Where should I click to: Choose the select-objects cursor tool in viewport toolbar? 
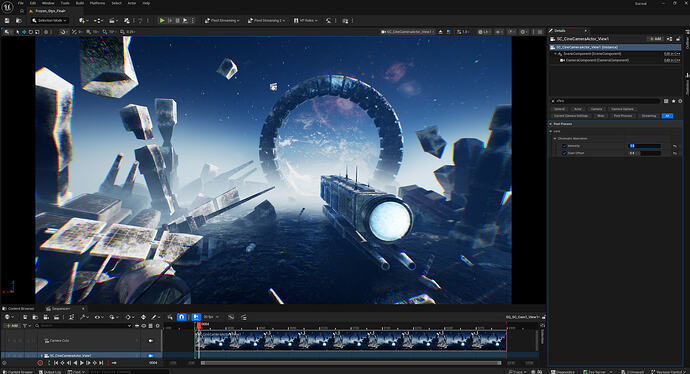pos(18,32)
